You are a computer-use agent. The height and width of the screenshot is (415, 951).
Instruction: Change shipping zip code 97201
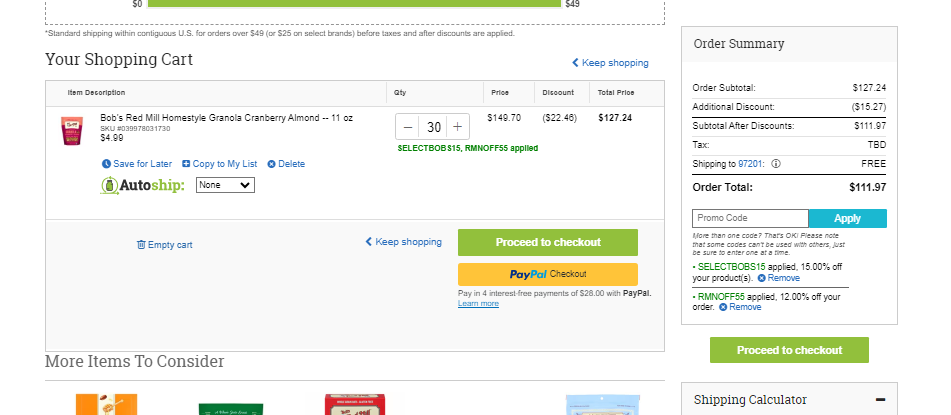point(751,164)
